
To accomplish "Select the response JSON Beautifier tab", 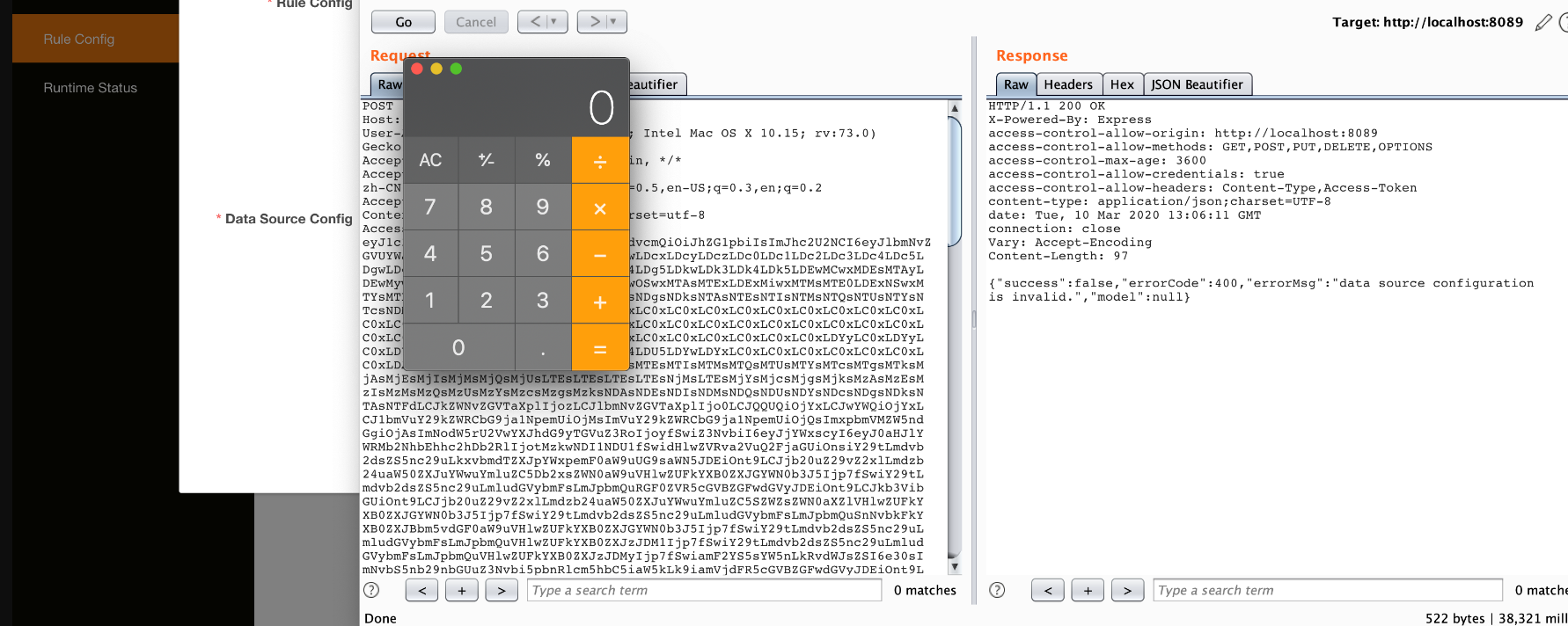I will coord(1197,84).
